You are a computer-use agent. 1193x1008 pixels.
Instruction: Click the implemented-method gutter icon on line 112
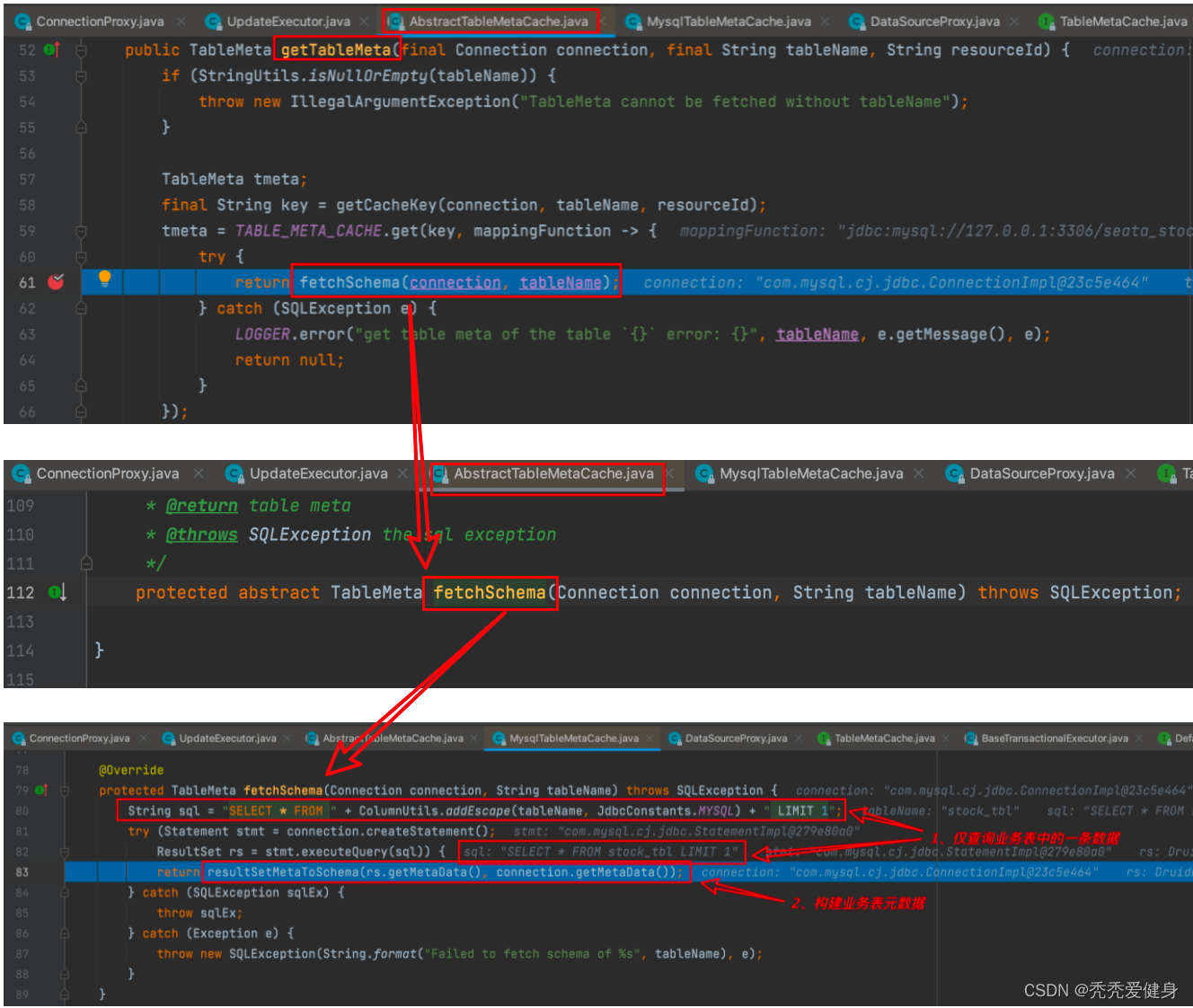(57, 593)
